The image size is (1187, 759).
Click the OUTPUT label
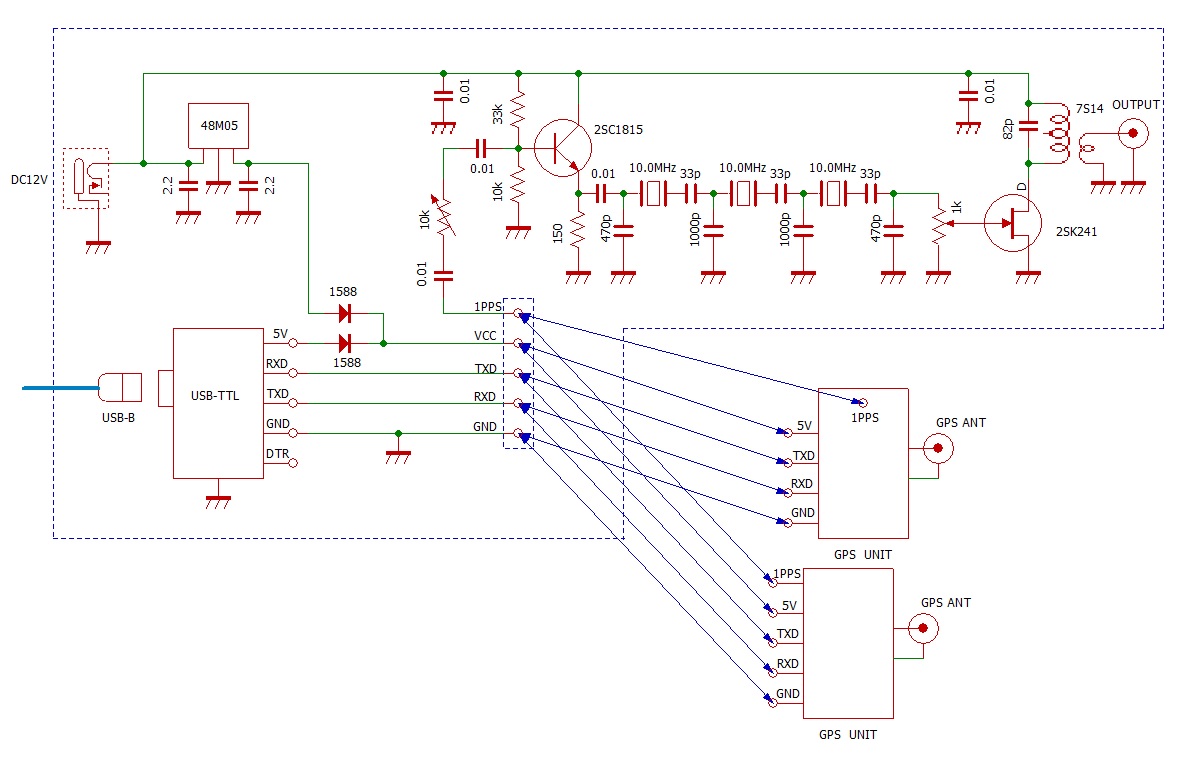[1136, 105]
